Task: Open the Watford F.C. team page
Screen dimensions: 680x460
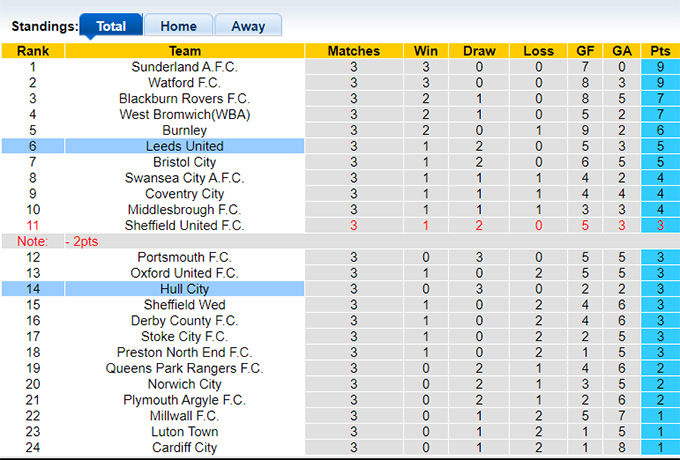Action: pyautogui.click(x=185, y=83)
